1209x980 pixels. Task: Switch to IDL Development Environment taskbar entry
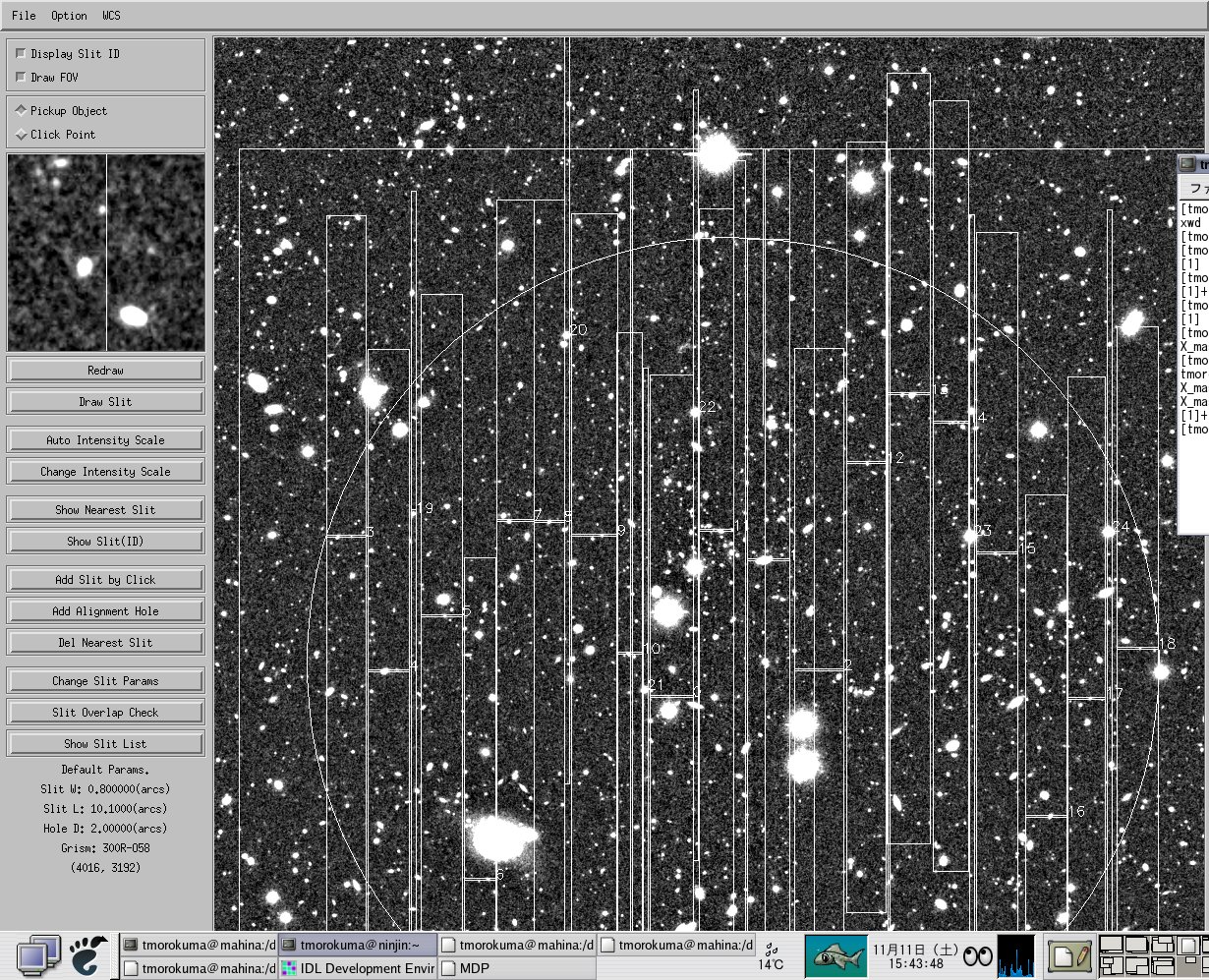tap(359, 968)
